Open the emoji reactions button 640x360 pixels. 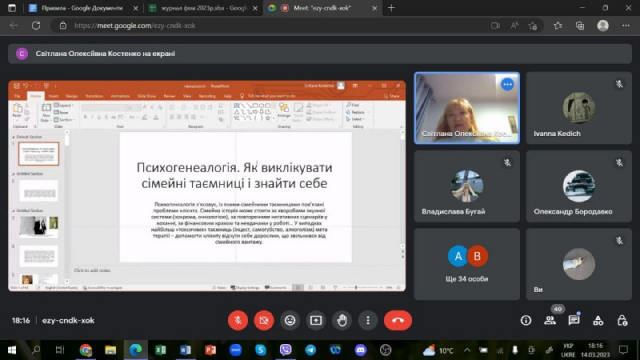[x=290, y=320]
